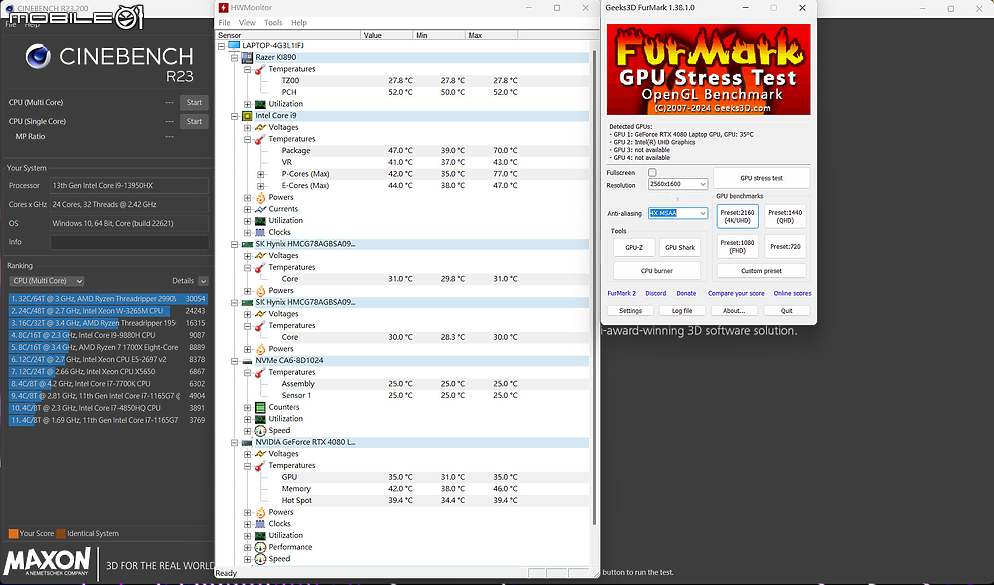Open the Cinebench CPU (Multi Core) ranking dropdown
Viewport: 994px width, 585px height.
[x=46, y=281]
